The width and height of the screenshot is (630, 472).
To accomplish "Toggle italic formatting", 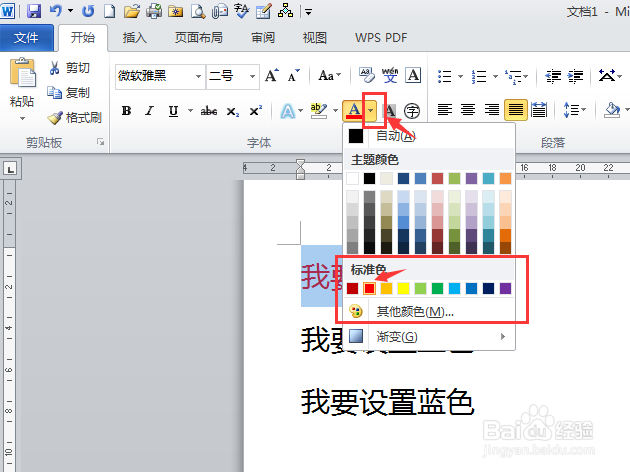I will pos(149,110).
